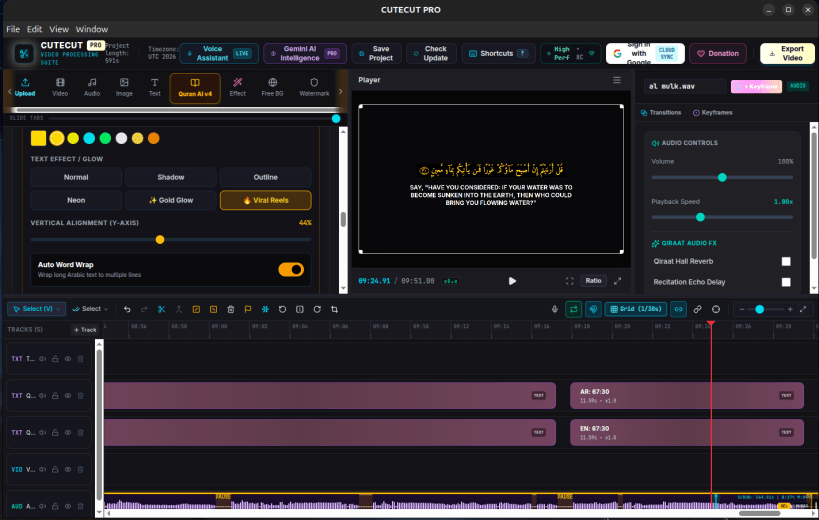Click the Volume slider in Audio Controls
The height and width of the screenshot is (520, 819).
pos(722,178)
